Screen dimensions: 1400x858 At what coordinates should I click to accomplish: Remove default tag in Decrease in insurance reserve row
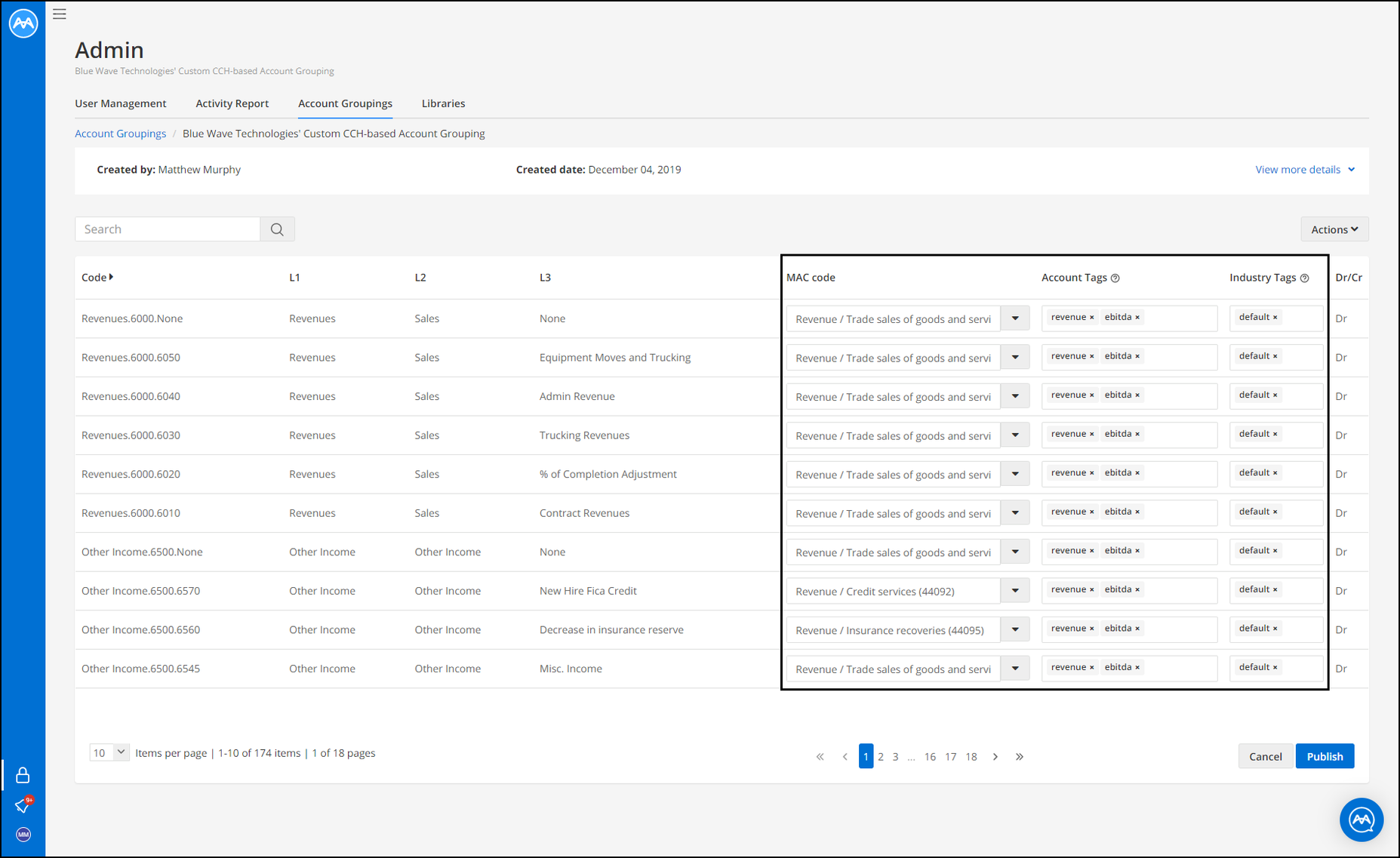[x=1275, y=629]
